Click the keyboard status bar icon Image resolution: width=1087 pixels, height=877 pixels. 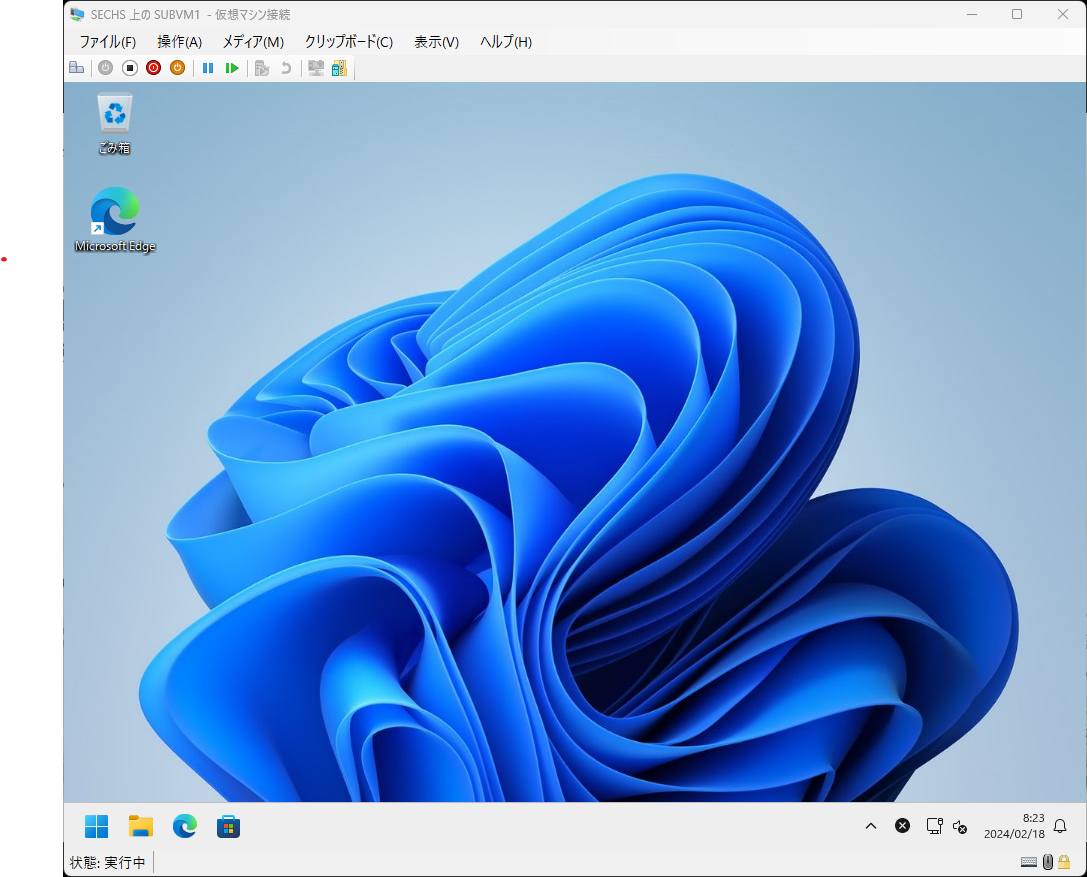(1029, 862)
